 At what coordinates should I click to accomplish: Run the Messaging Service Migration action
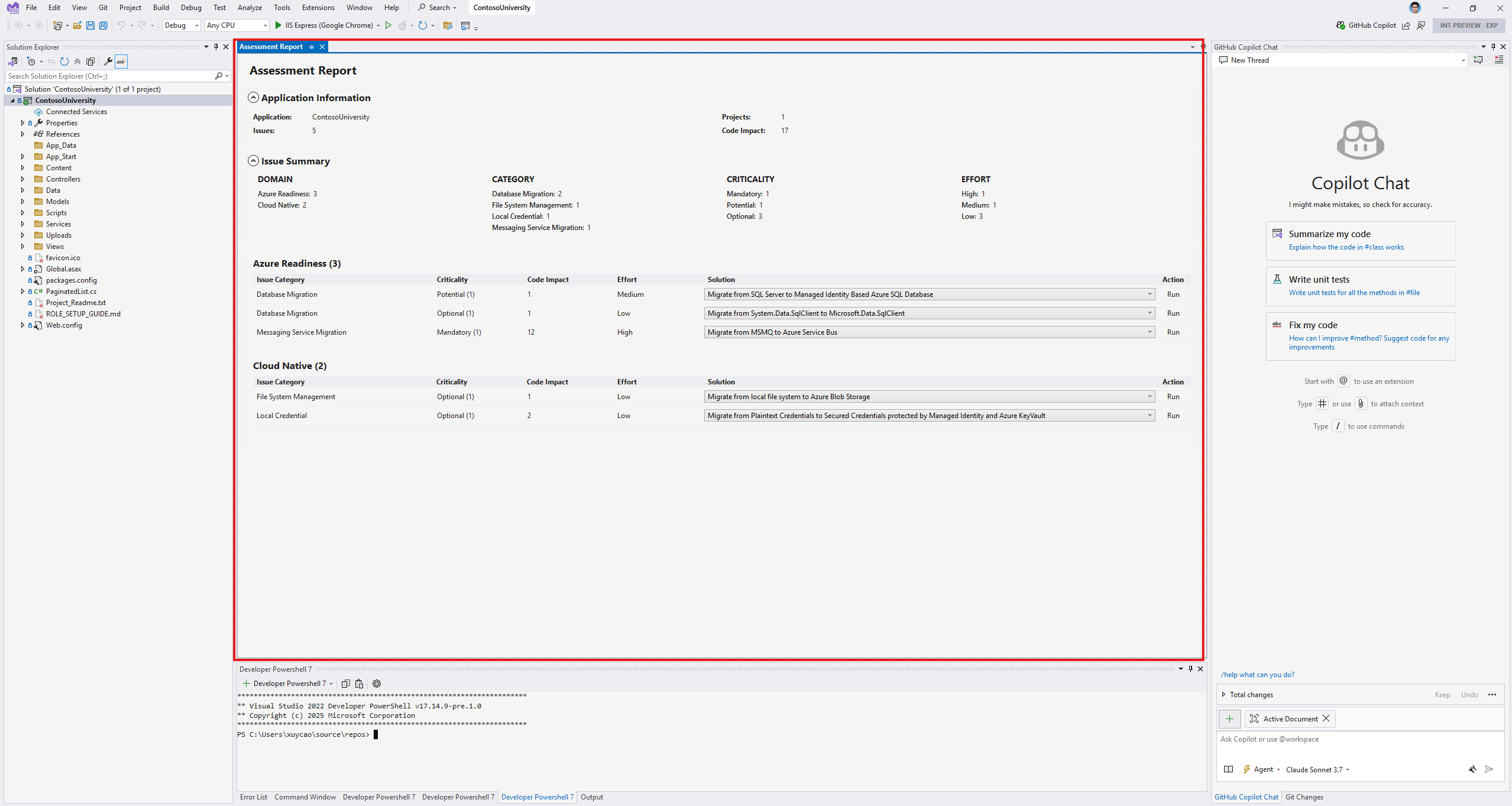click(1173, 332)
